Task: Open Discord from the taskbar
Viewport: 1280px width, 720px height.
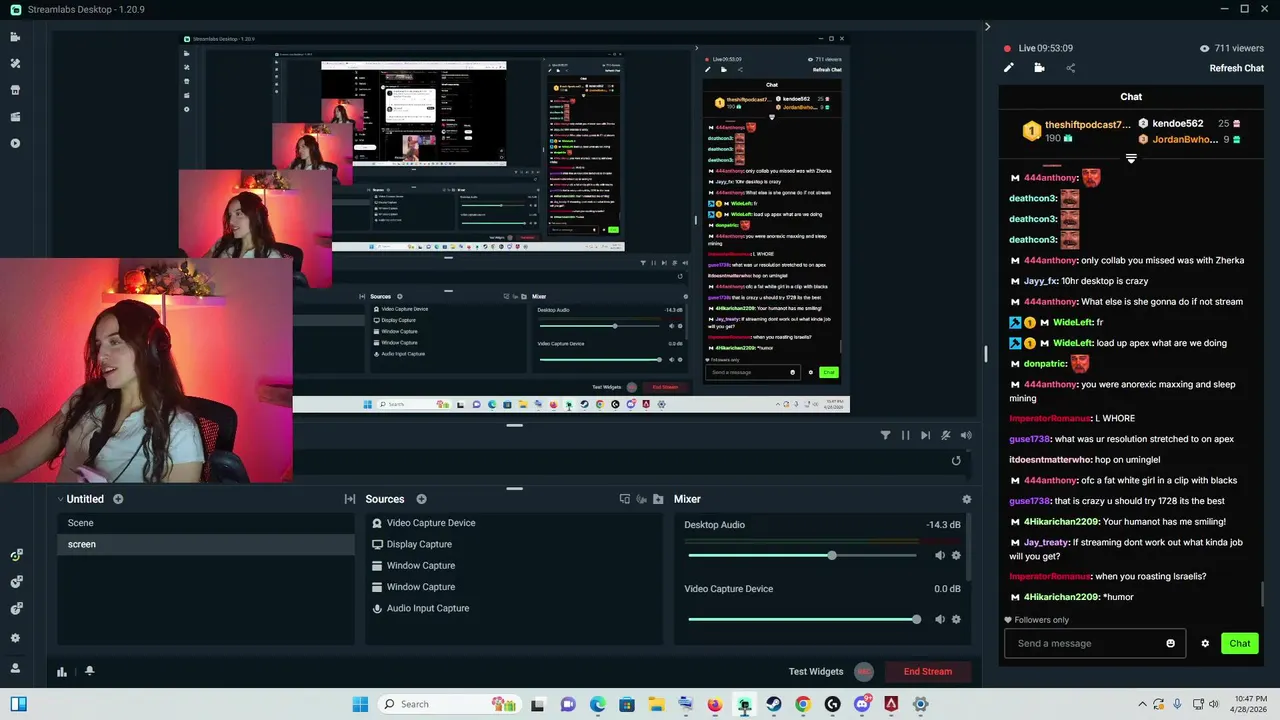Action: [862, 704]
